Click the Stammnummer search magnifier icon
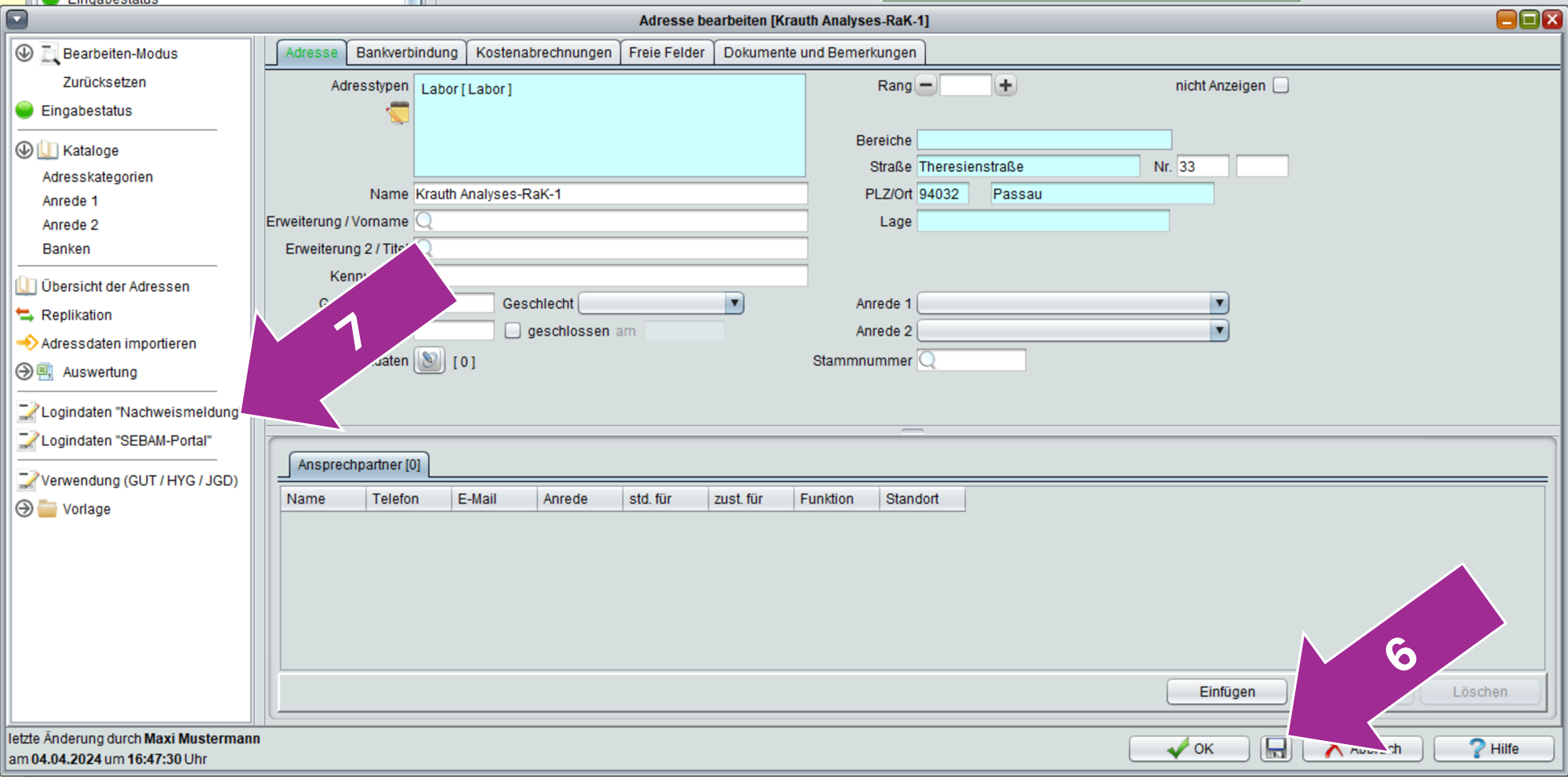 tap(927, 360)
